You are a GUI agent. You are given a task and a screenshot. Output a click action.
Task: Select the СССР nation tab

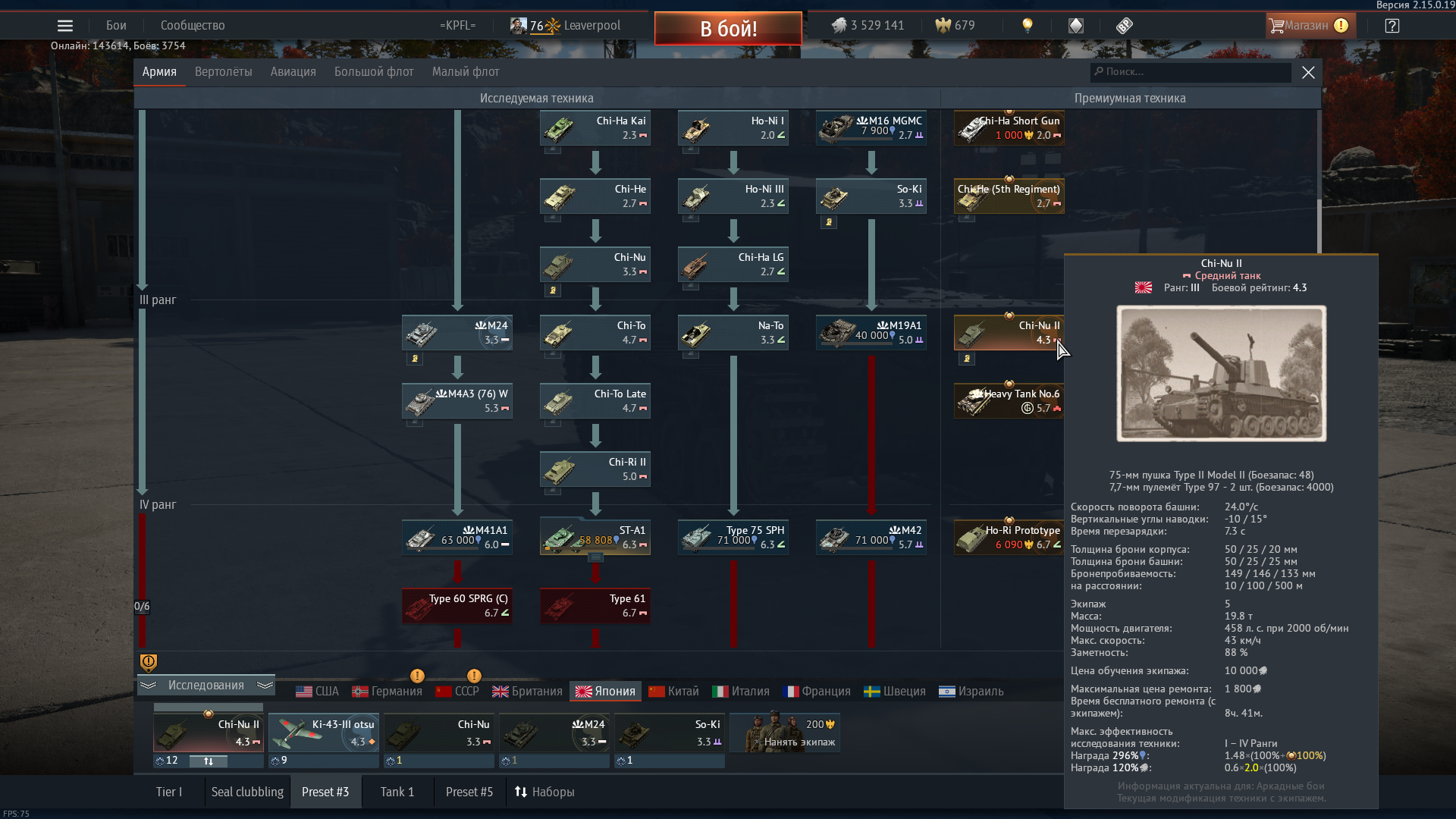click(457, 692)
